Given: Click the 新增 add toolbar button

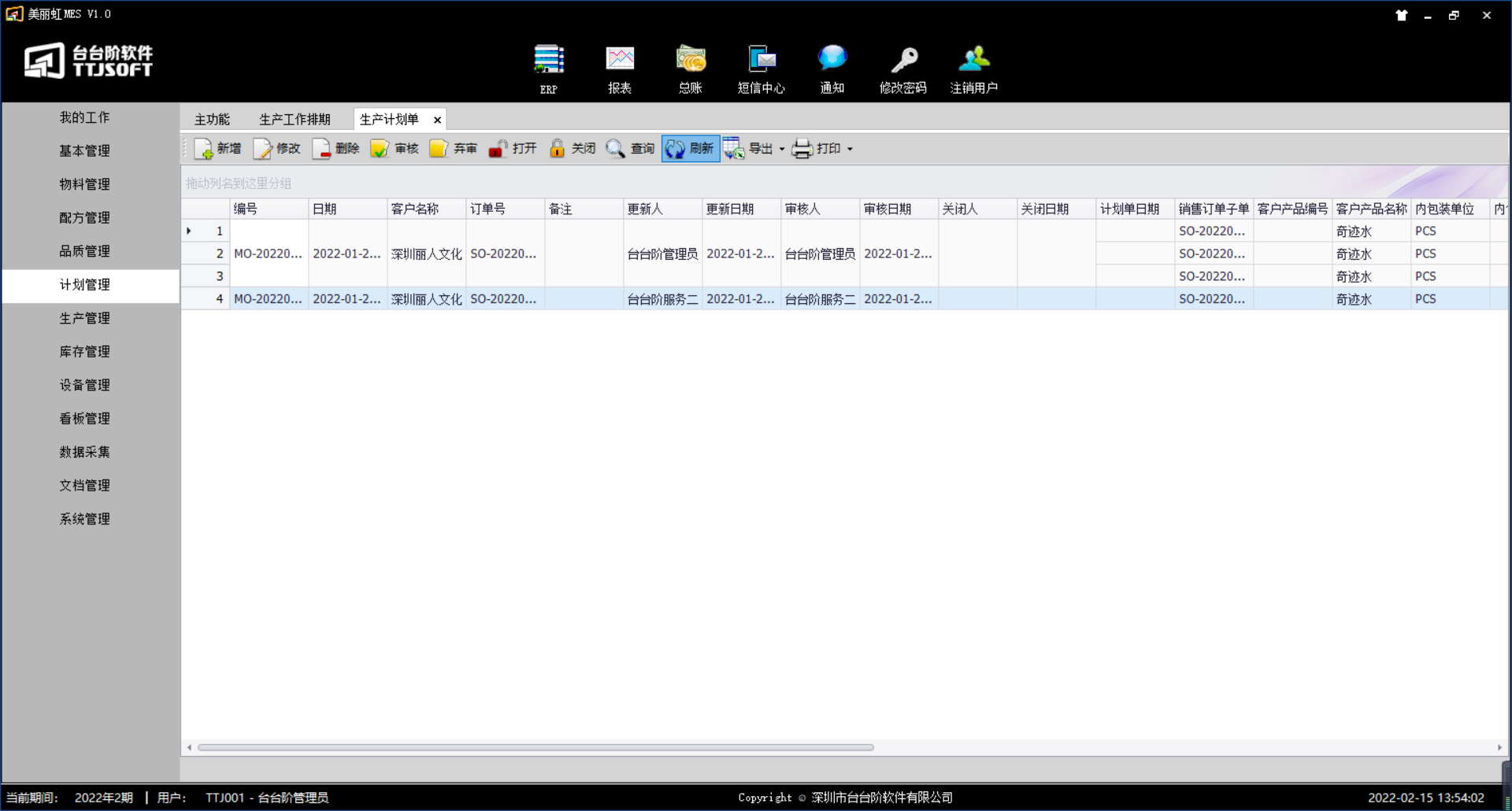Looking at the screenshot, I should (218, 149).
